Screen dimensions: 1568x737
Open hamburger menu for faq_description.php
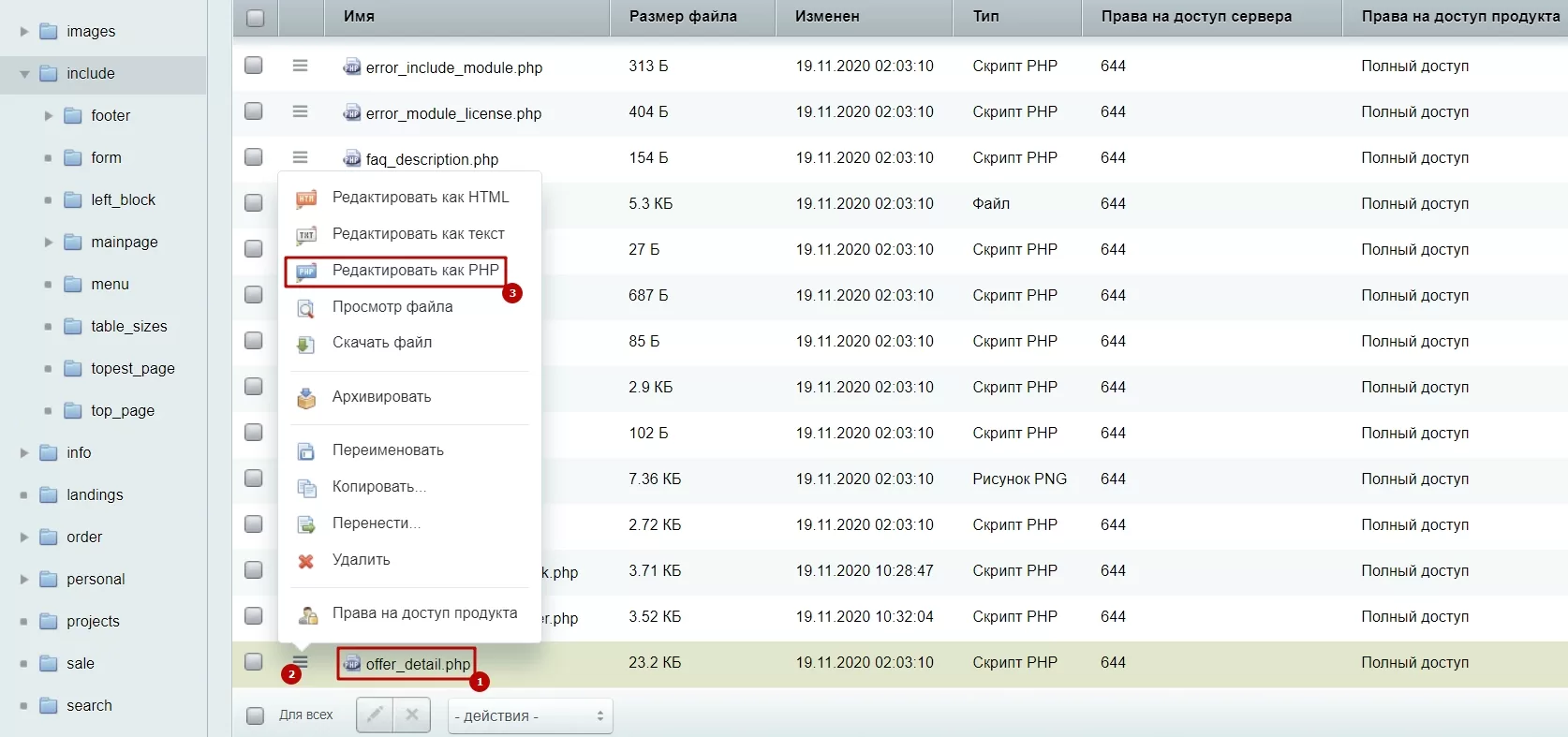(x=300, y=157)
